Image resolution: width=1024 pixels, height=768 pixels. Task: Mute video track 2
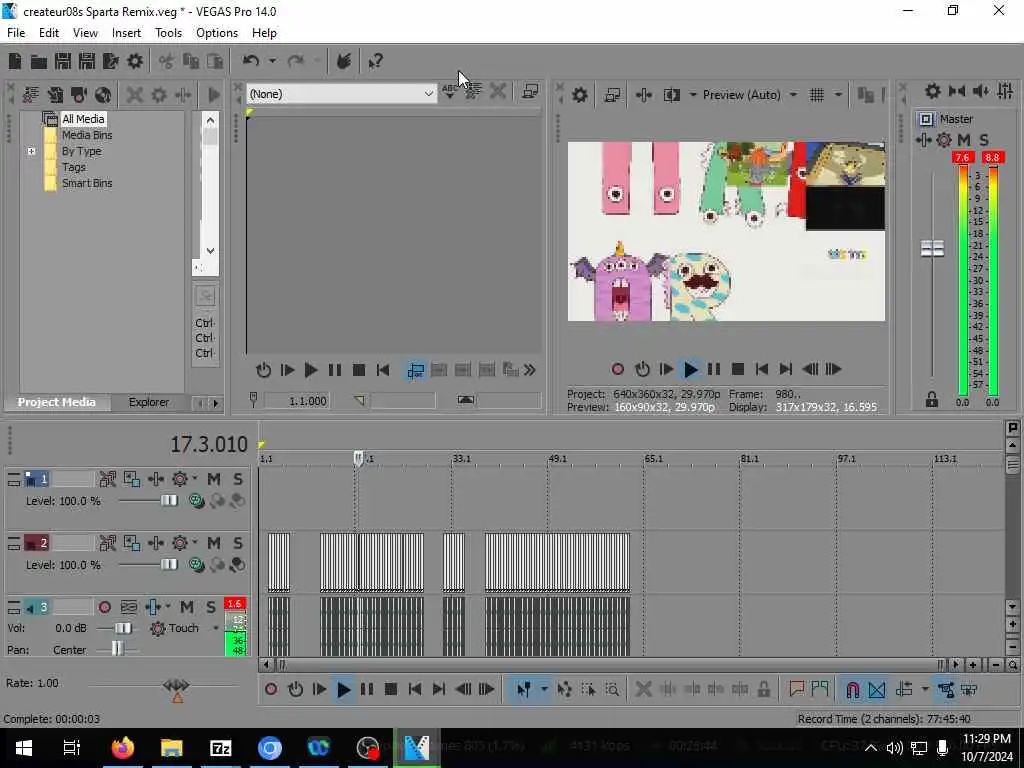(x=214, y=543)
